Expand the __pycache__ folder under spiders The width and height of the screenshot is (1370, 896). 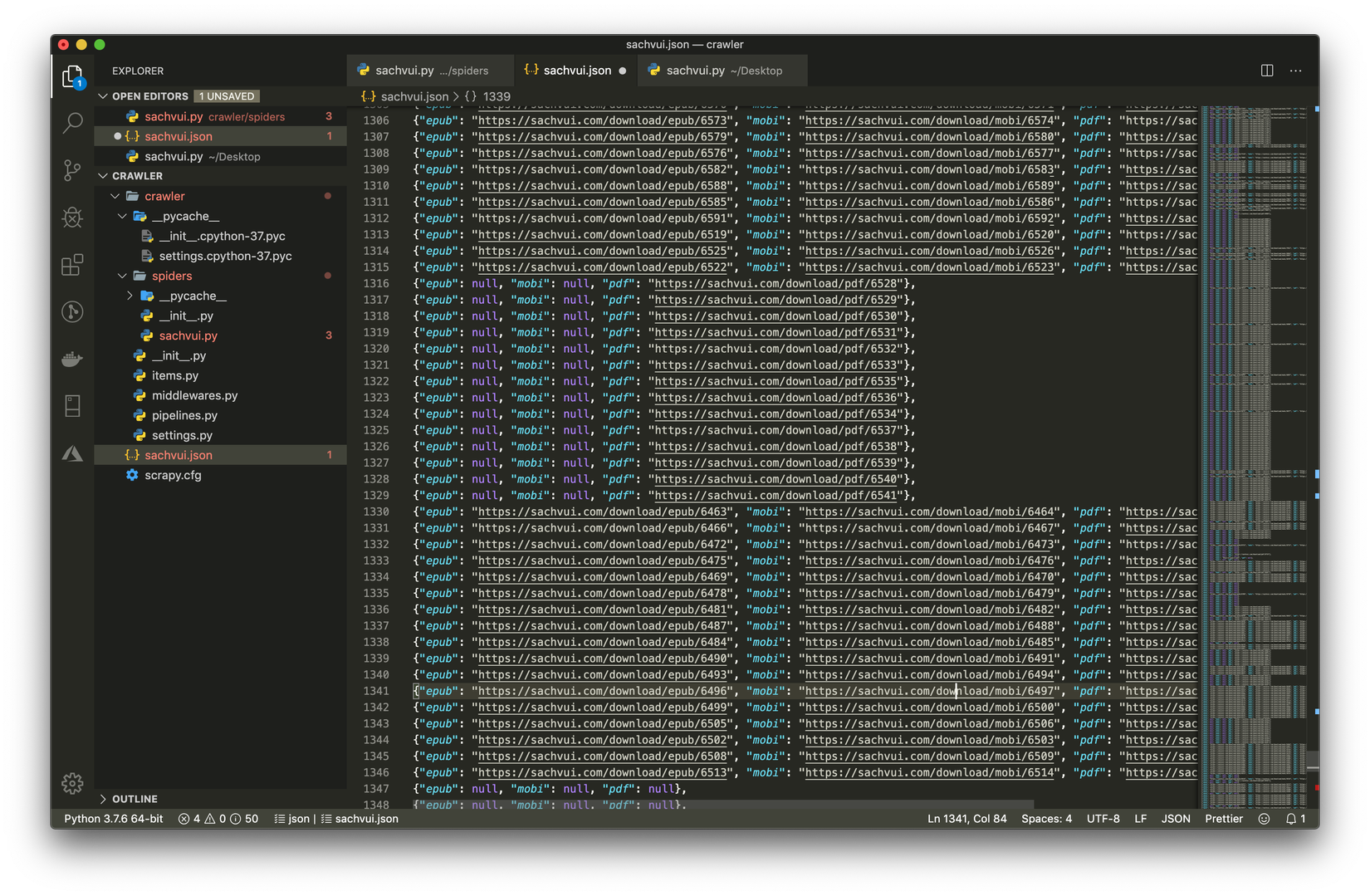(130, 296)
